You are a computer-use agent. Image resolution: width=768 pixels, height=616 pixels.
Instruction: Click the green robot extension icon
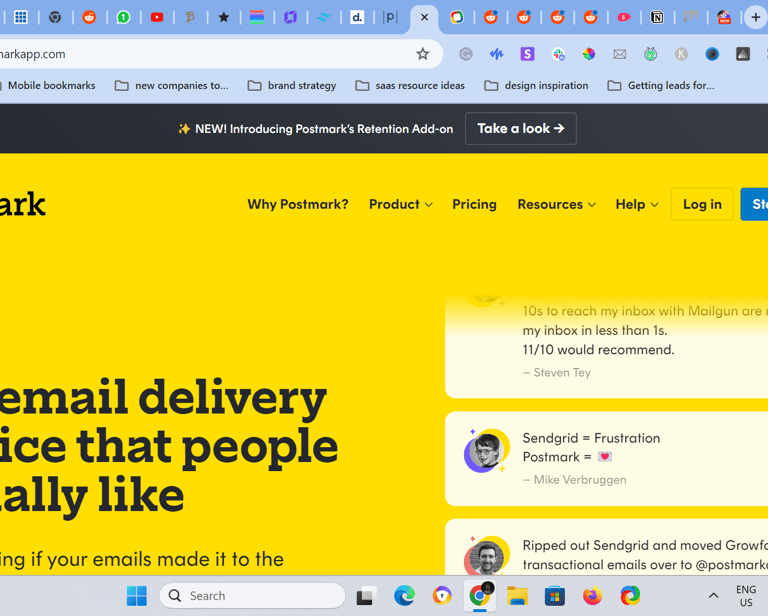tap(650, 54)
